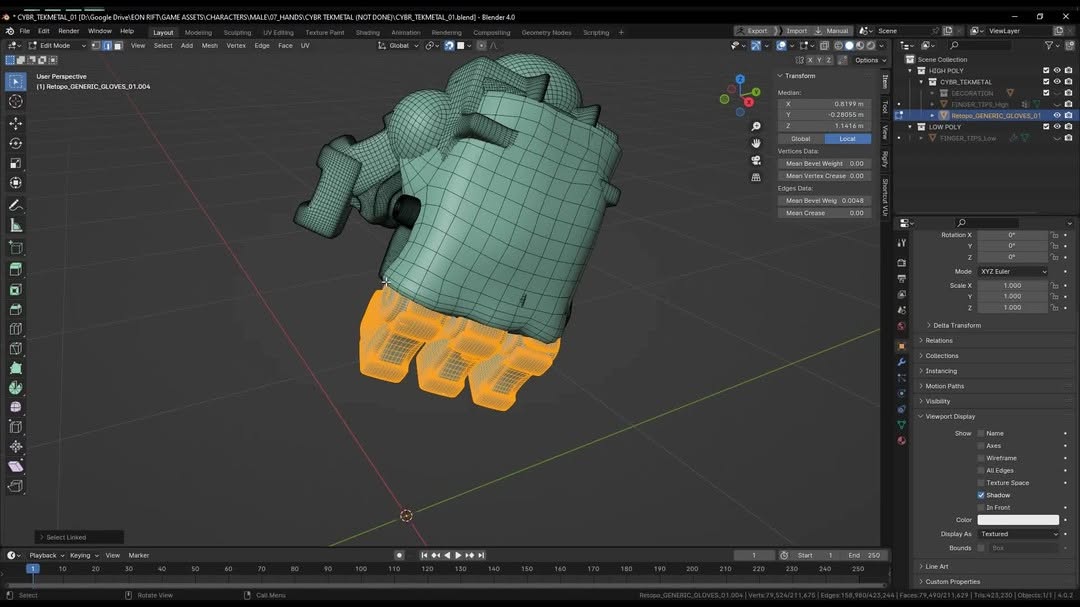
Task: Click the Global button in Transform panel
Action: [x=801, y=139]
